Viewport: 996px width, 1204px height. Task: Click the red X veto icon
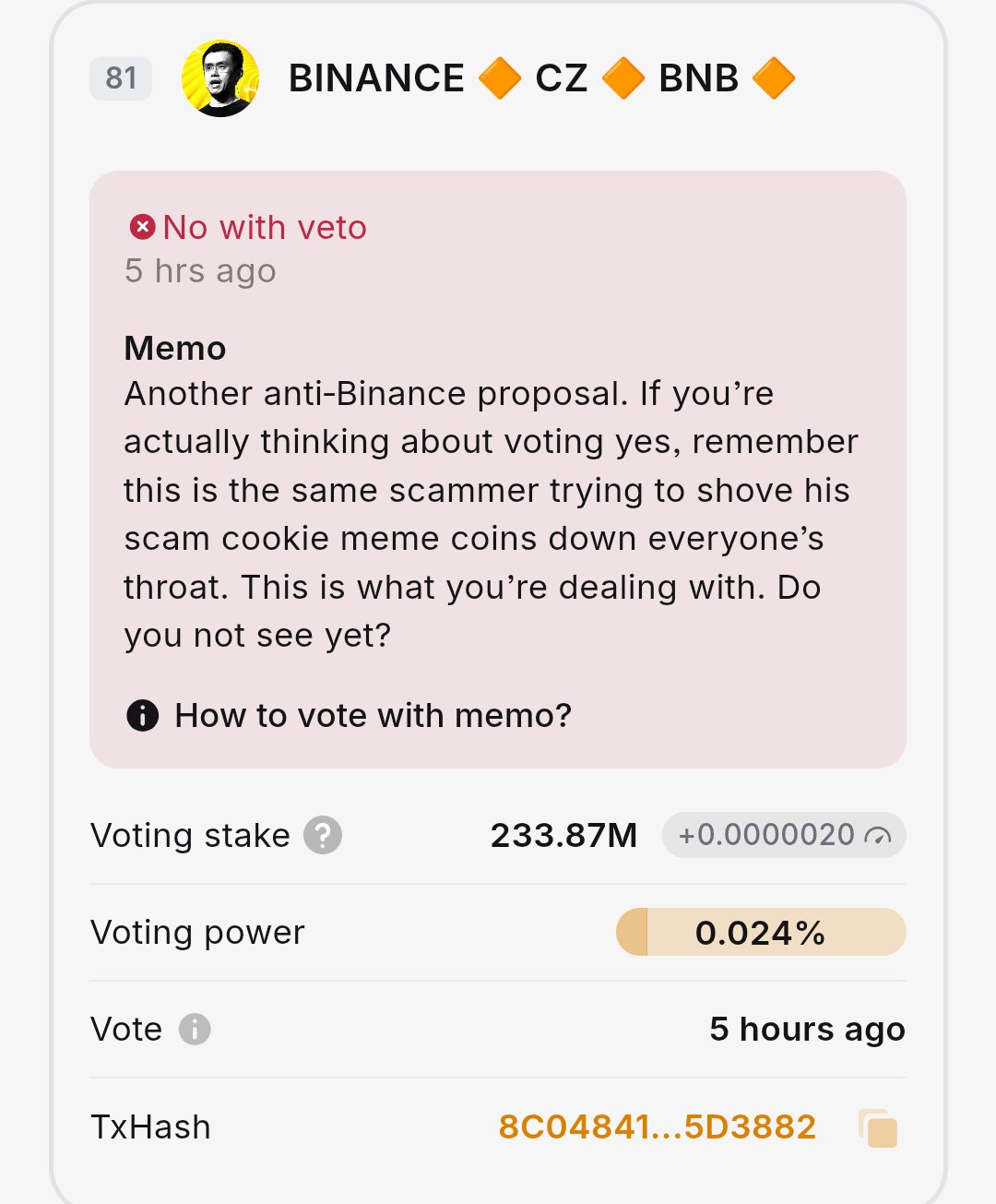(142, 227)
